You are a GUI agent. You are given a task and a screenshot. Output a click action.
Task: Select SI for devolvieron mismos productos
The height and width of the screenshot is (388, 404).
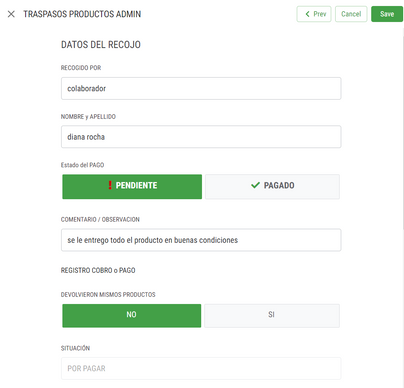pyautogui.click(x=272, y=316)
